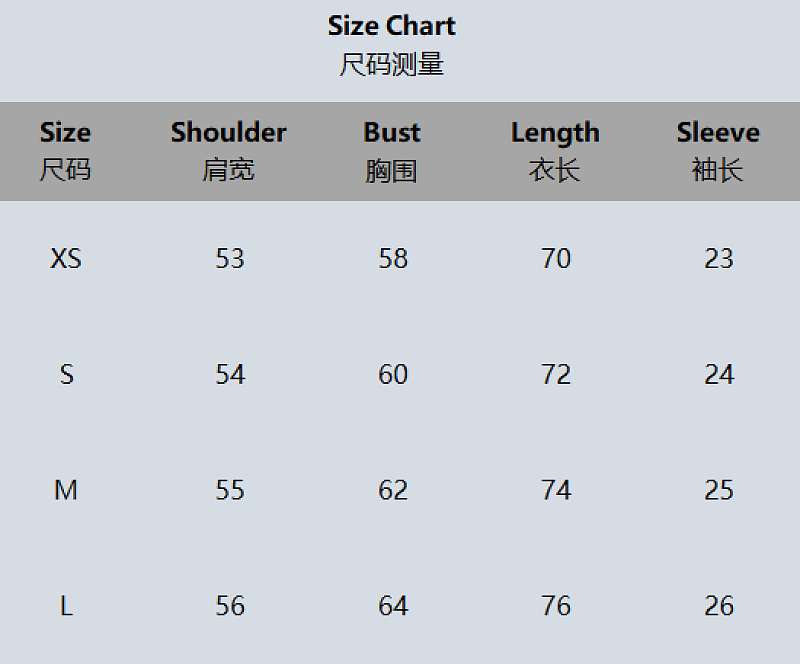Click the L size row label
The height and width of the screenshot is (664, 800).
66,606
